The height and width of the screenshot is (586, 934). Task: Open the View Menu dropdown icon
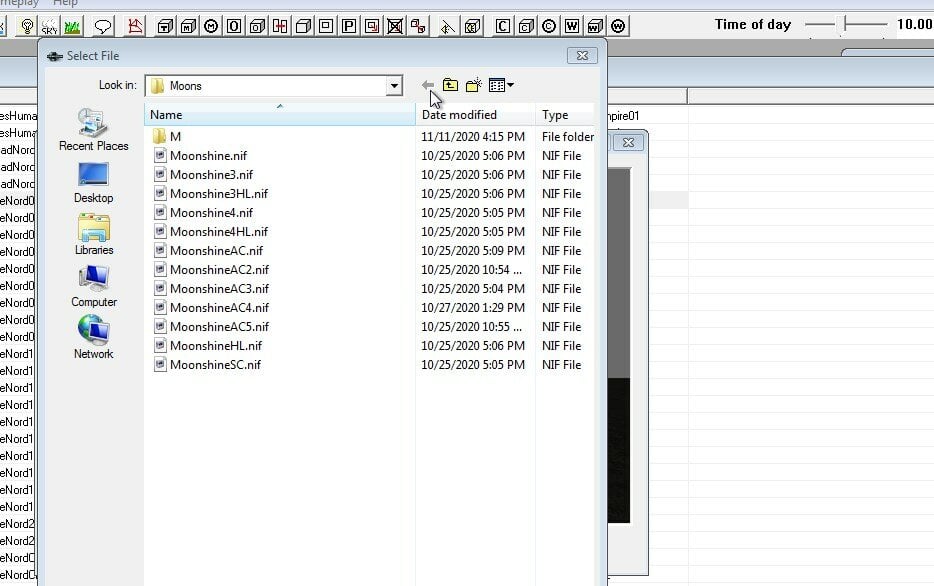[501, 85]
